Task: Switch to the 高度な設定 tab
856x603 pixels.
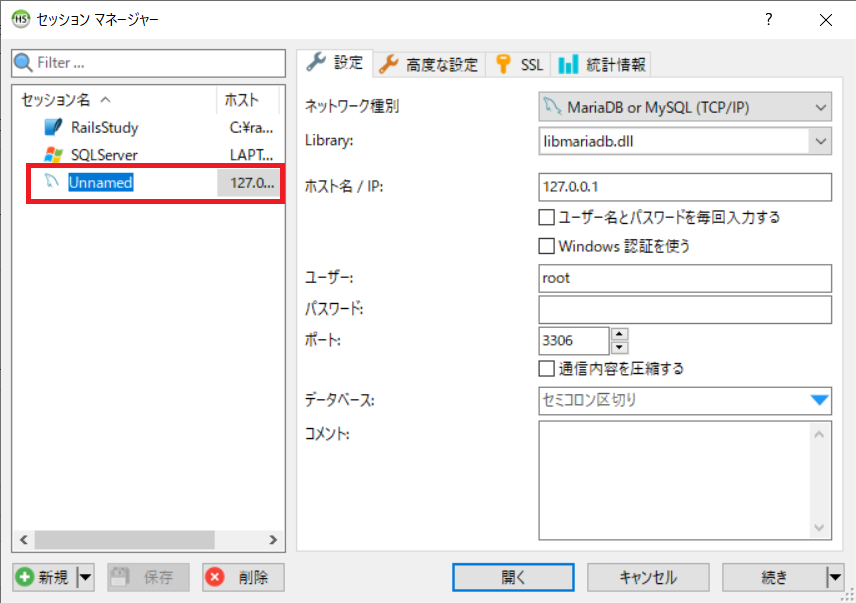Action: pos(429,65)
